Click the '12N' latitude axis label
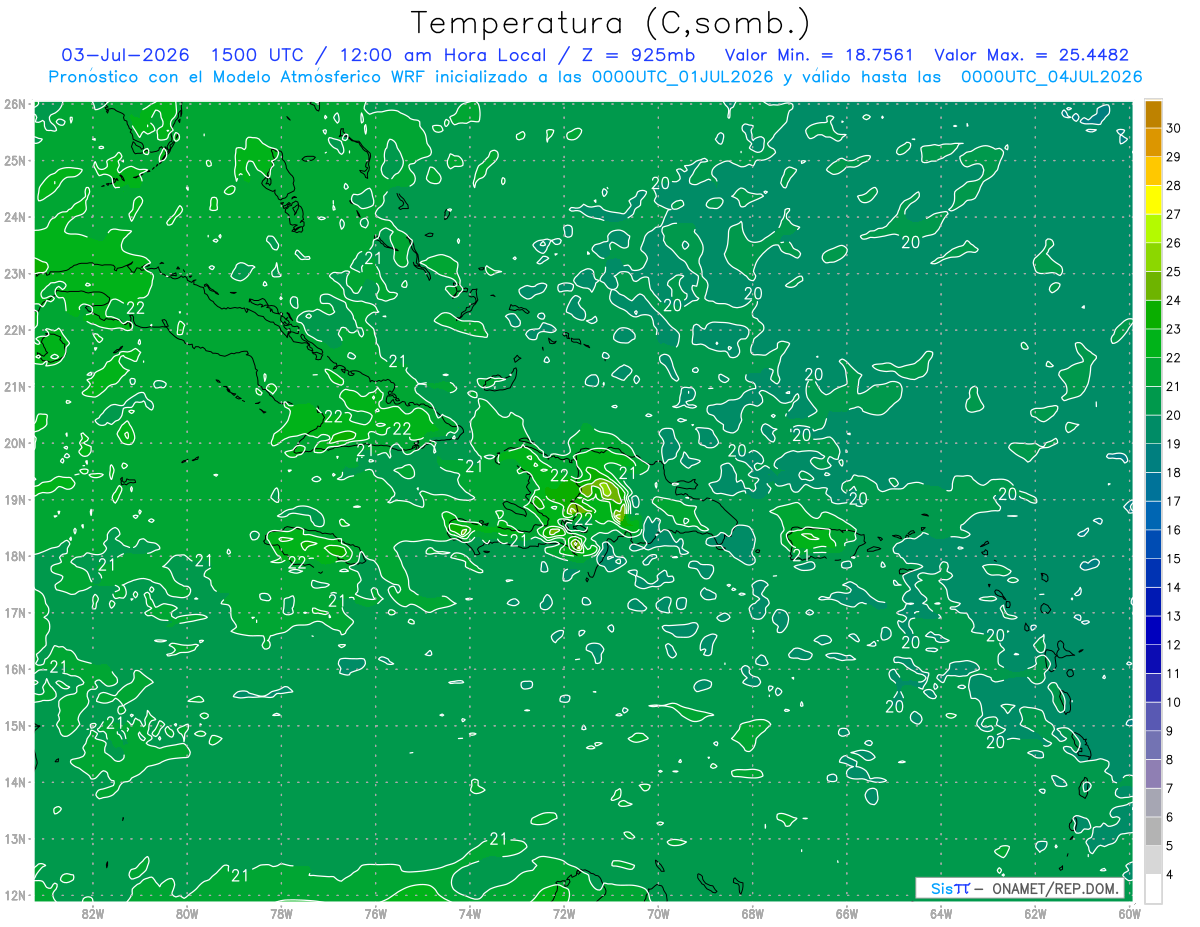 coord(14,895)
